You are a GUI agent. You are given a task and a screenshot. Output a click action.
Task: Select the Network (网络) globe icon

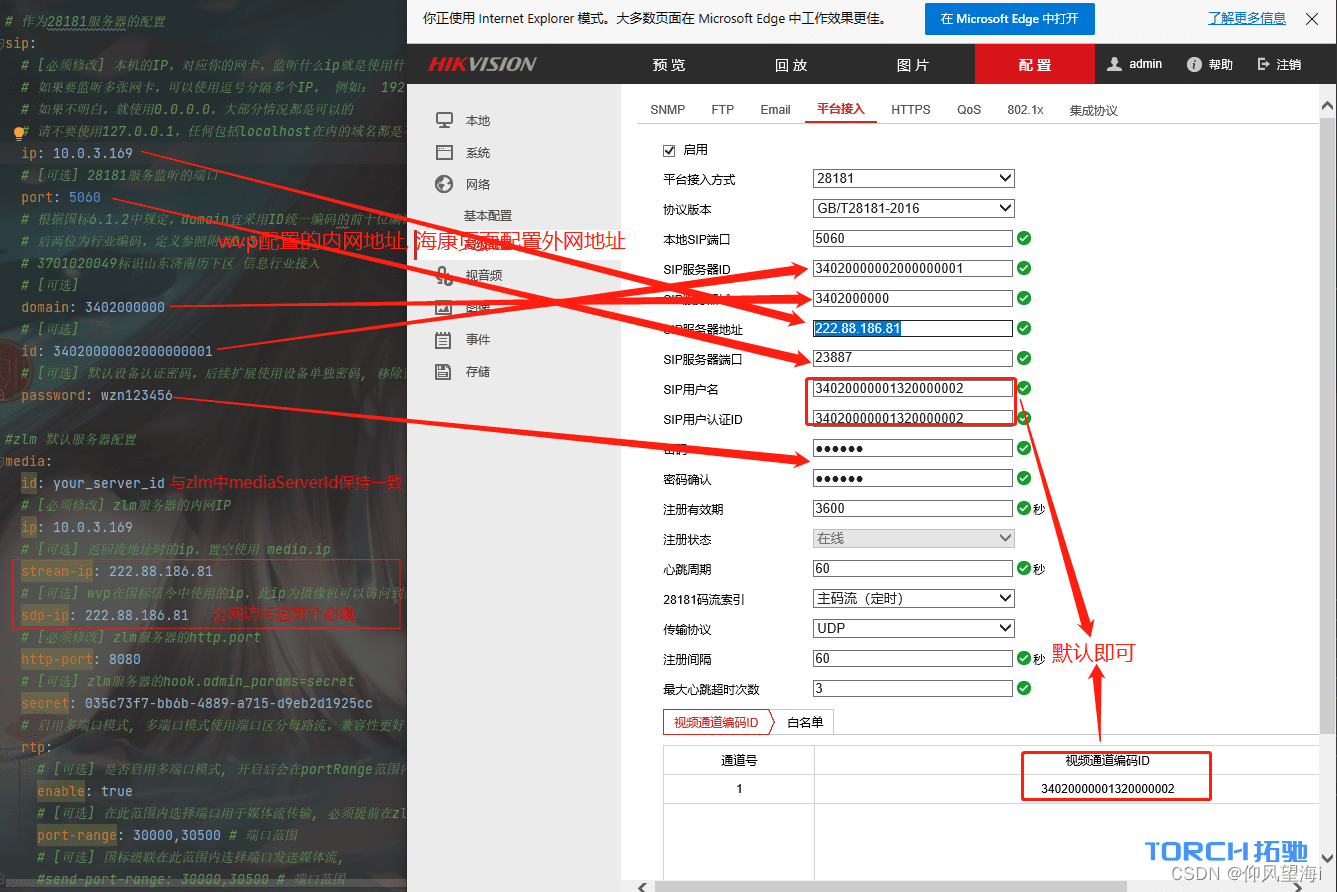[445, 184]
